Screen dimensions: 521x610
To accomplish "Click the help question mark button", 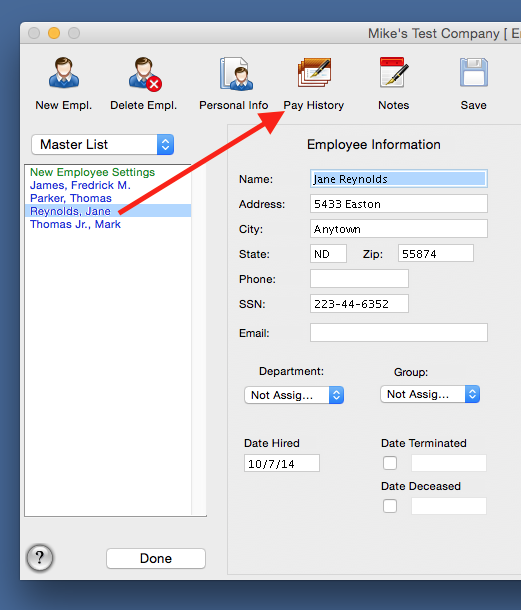I will coord(39,557).
